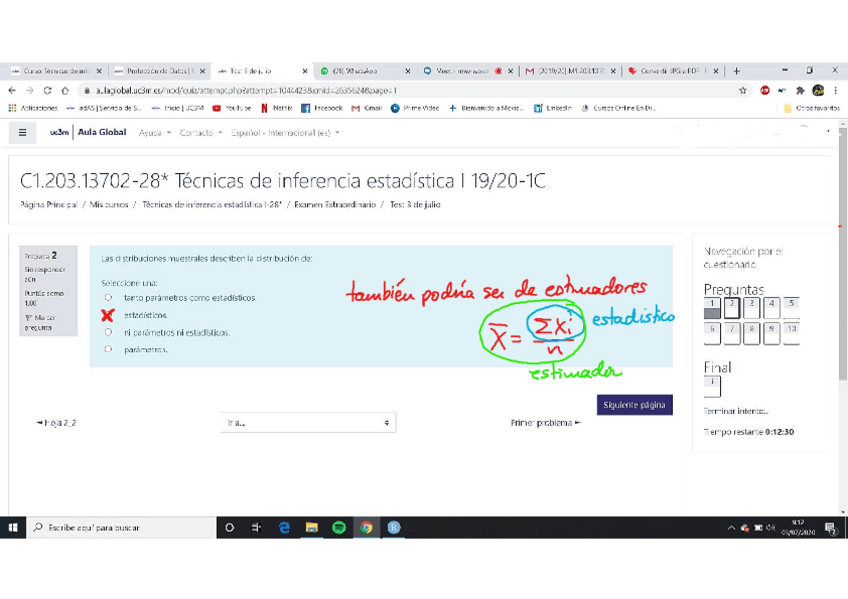Switch to the Meet browser tab
848x599 pixels.
pos(466,71)
